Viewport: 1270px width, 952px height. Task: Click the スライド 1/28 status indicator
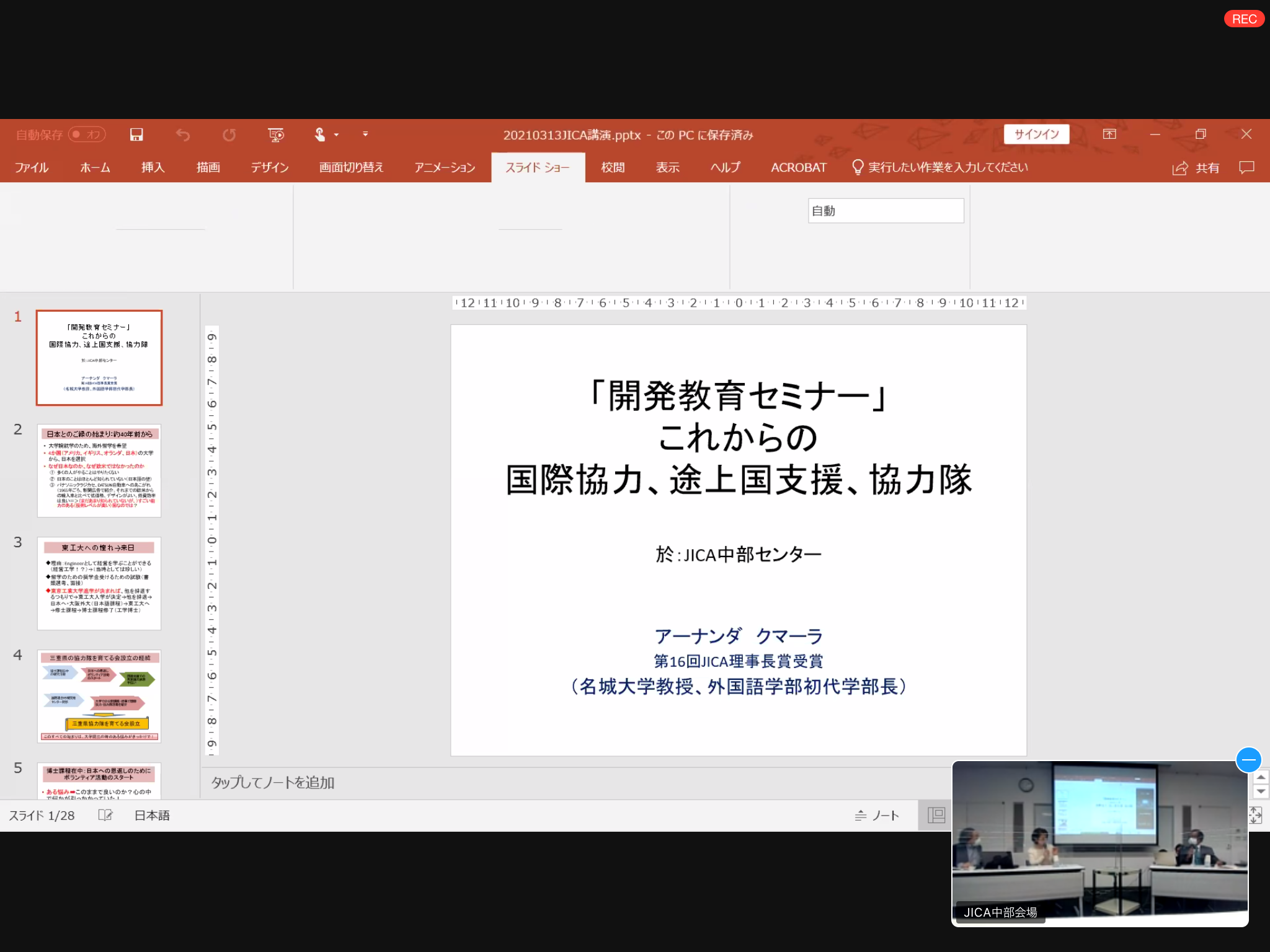(42, 816)
